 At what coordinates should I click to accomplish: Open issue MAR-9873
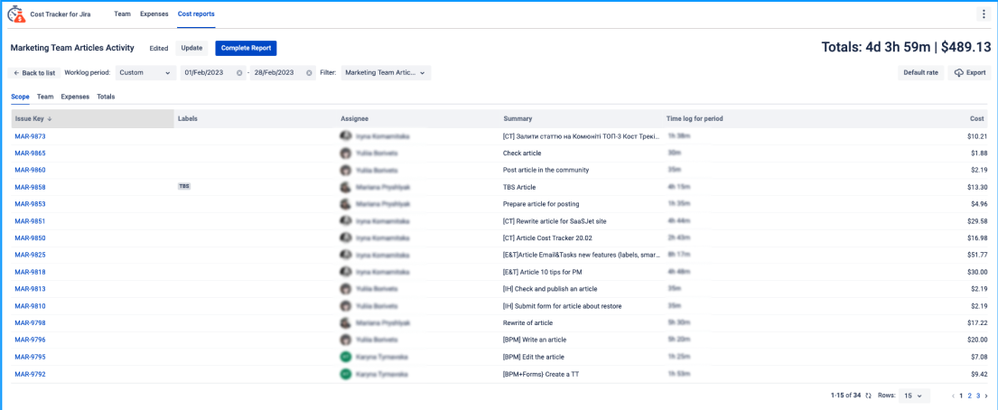click(x=30, y=136)
